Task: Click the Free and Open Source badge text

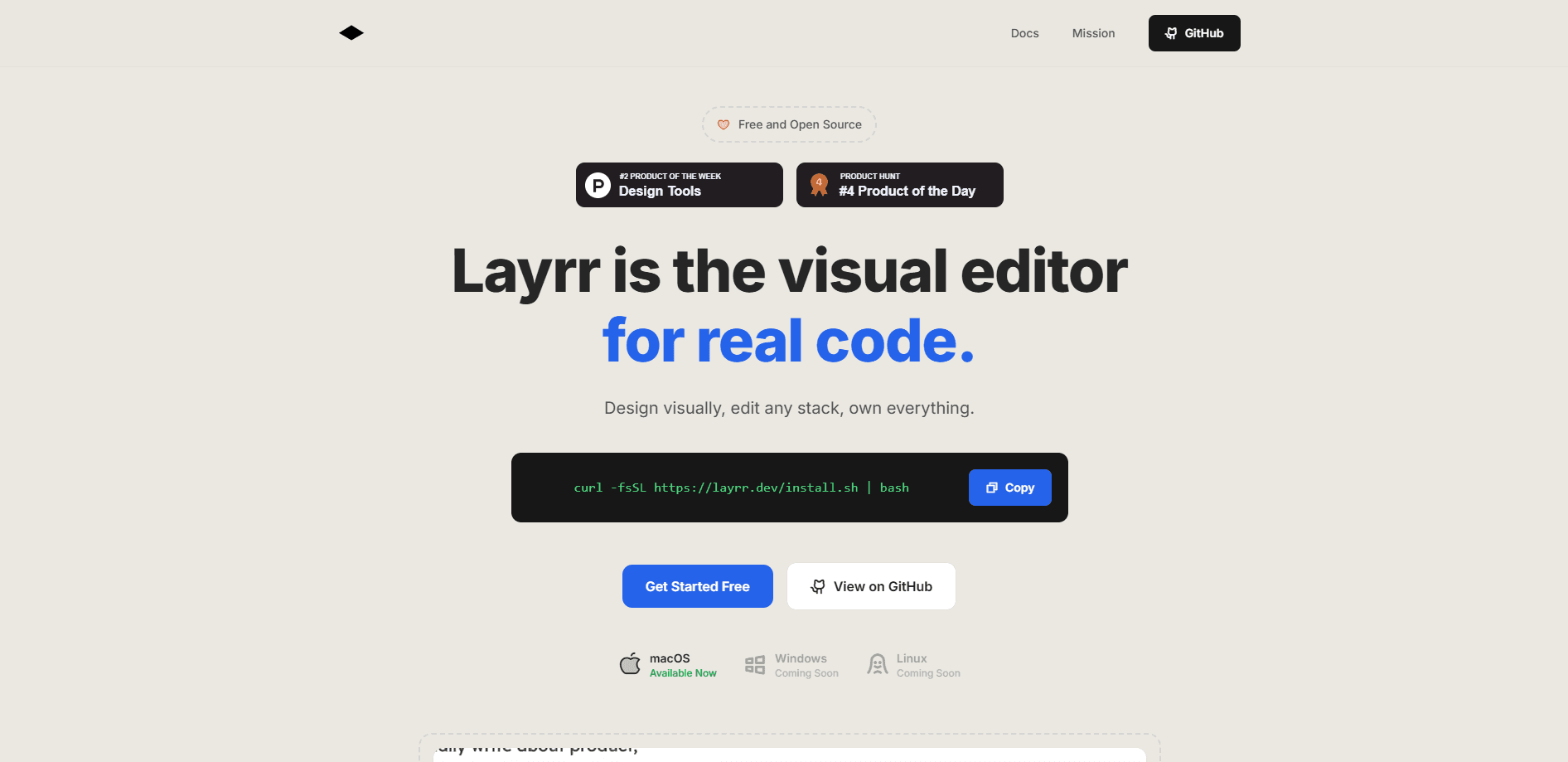Action: [x=800, y=124]
